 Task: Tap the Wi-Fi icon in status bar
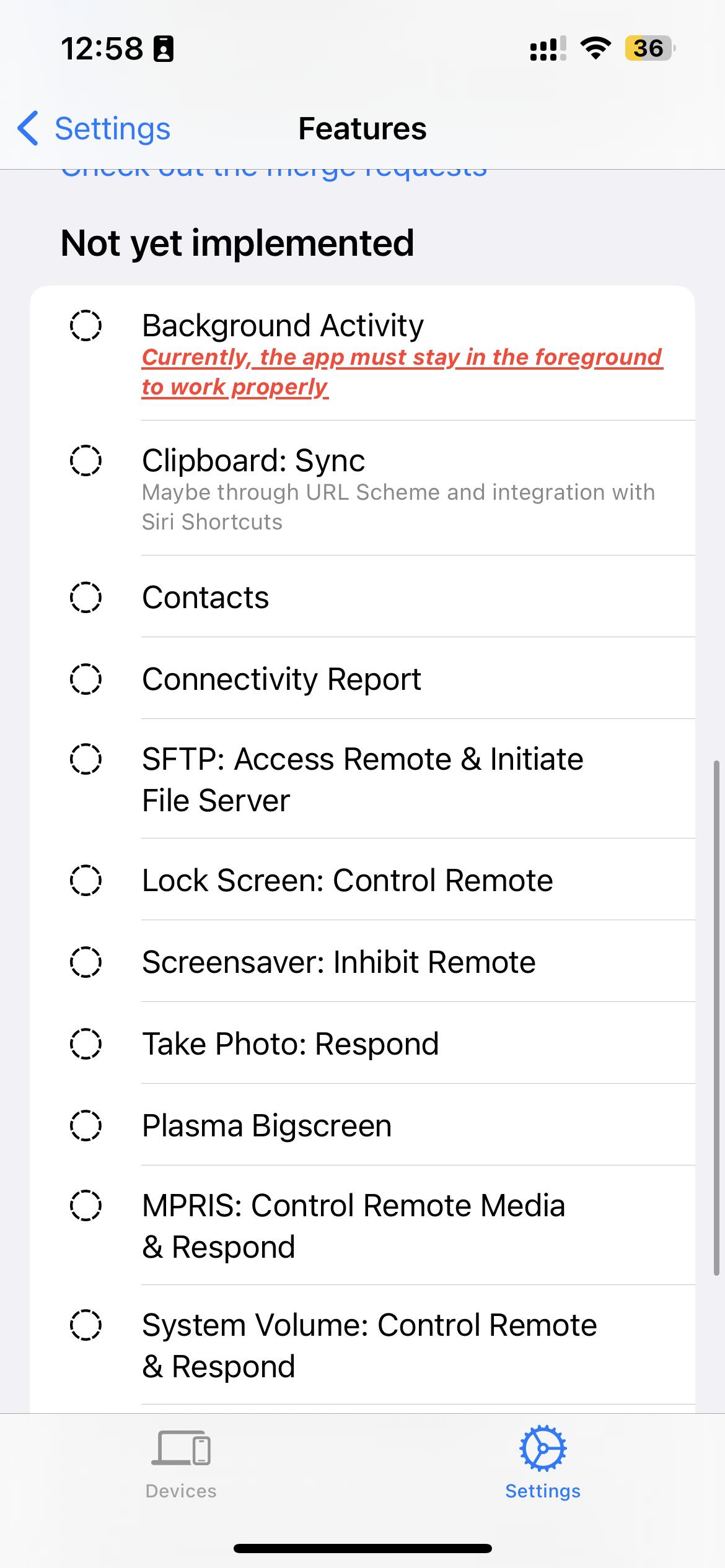coord(595,48)
